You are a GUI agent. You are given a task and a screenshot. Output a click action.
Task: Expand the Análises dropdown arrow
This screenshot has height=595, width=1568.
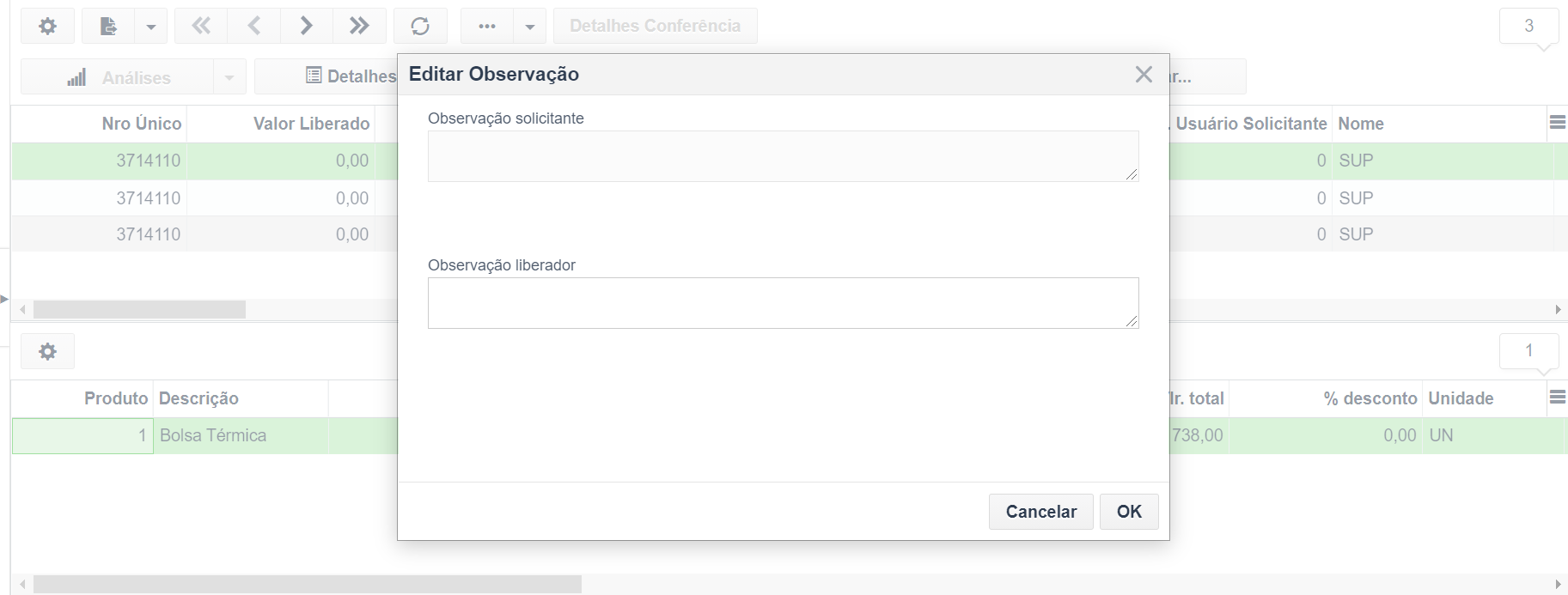point(229,77)
